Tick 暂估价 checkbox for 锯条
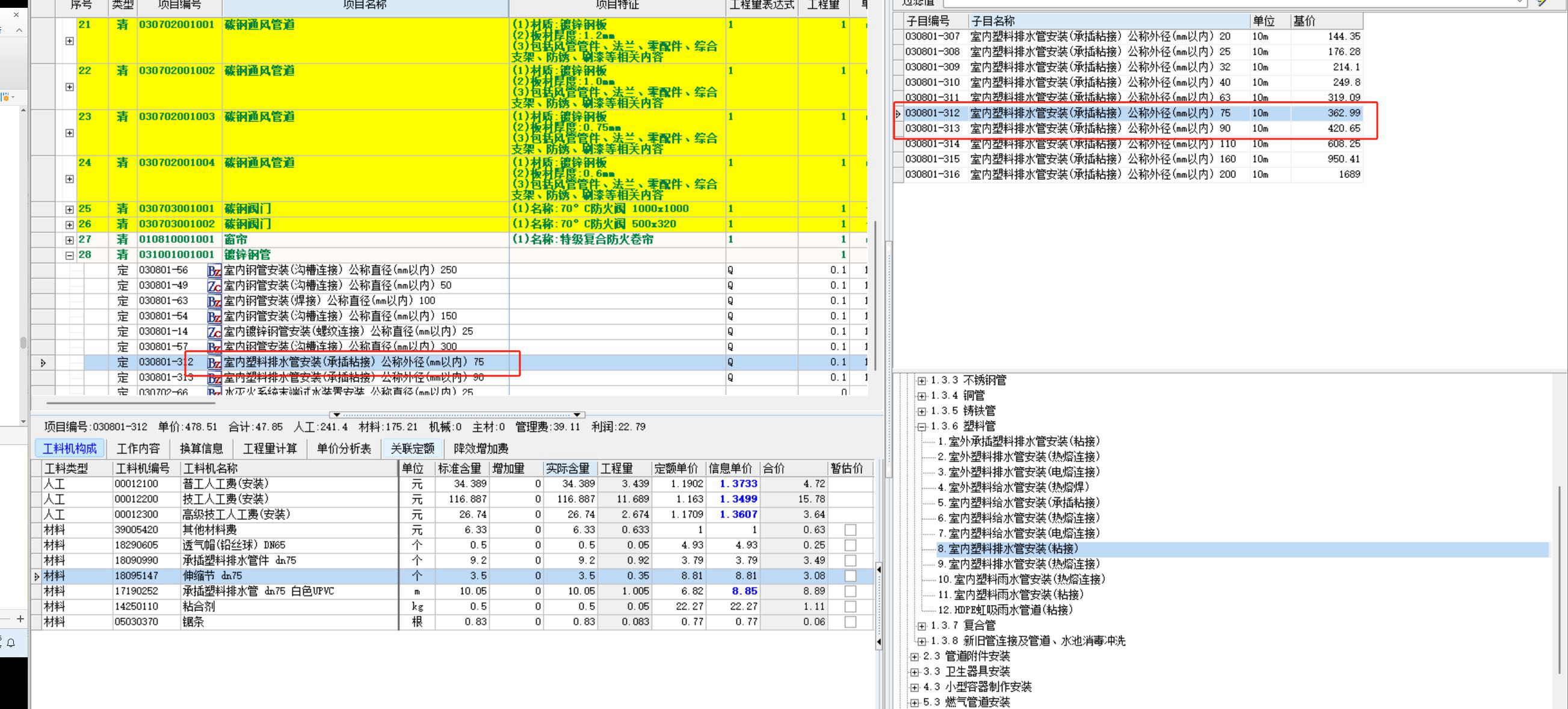The image size is (1568, 709). (x=850, y=622)
